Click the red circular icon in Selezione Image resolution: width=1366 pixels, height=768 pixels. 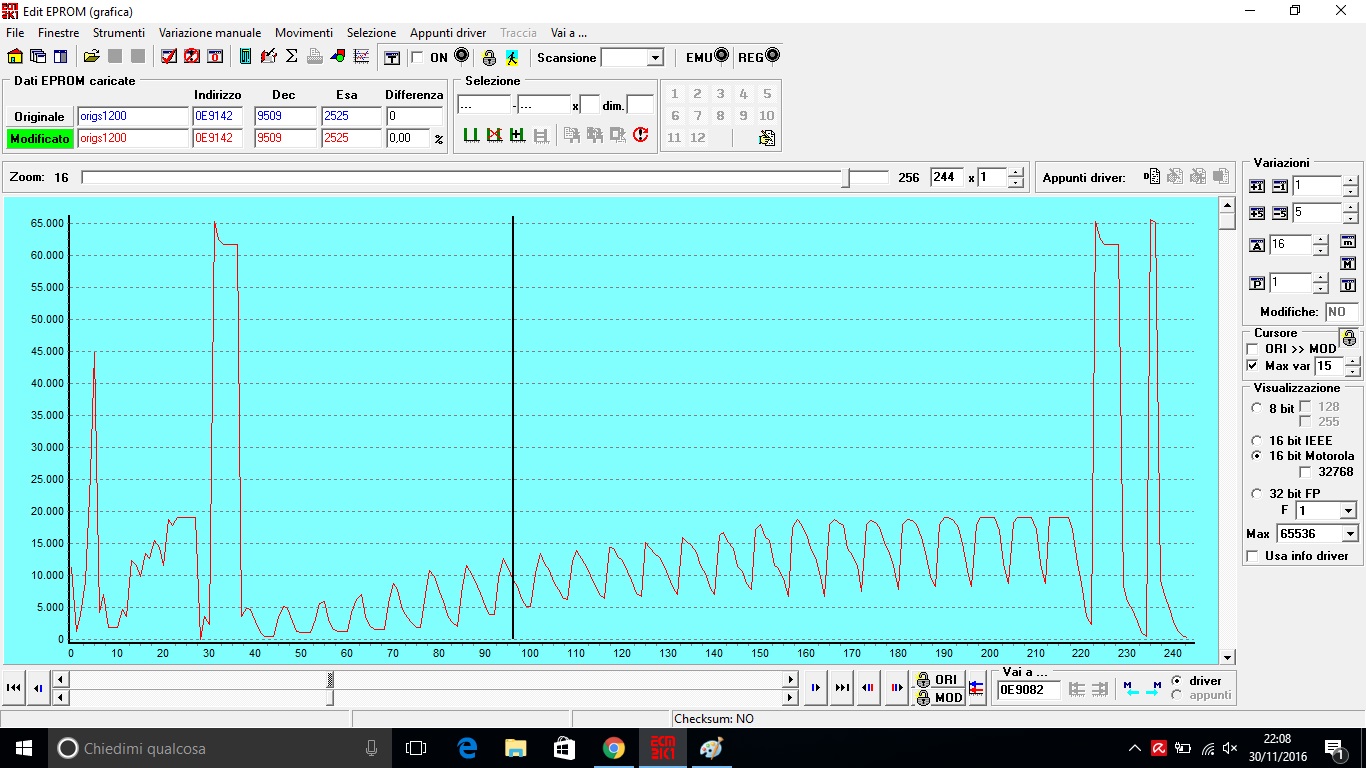point(641,135)
